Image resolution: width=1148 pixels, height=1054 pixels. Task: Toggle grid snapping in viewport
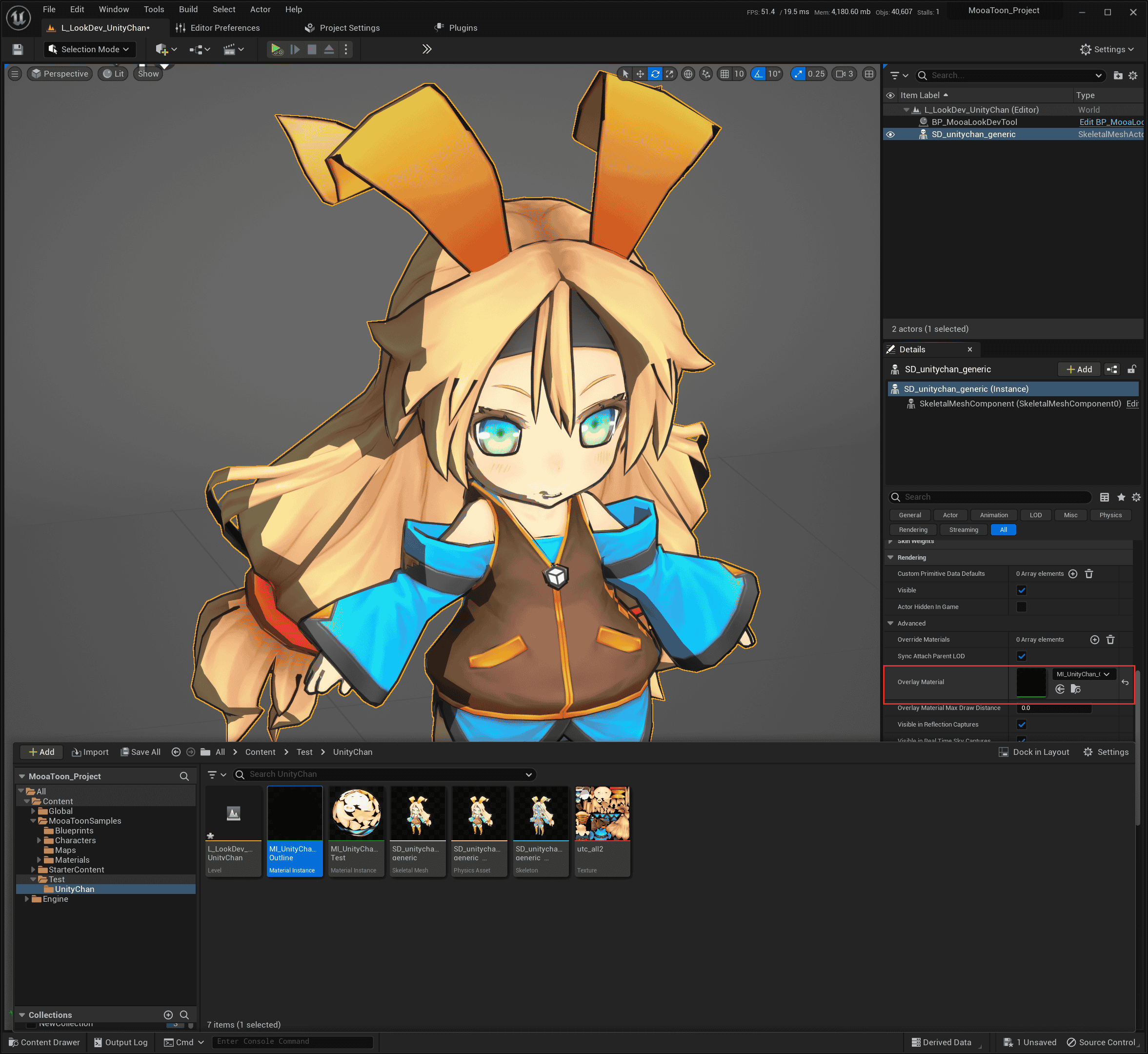coord(725,74)
